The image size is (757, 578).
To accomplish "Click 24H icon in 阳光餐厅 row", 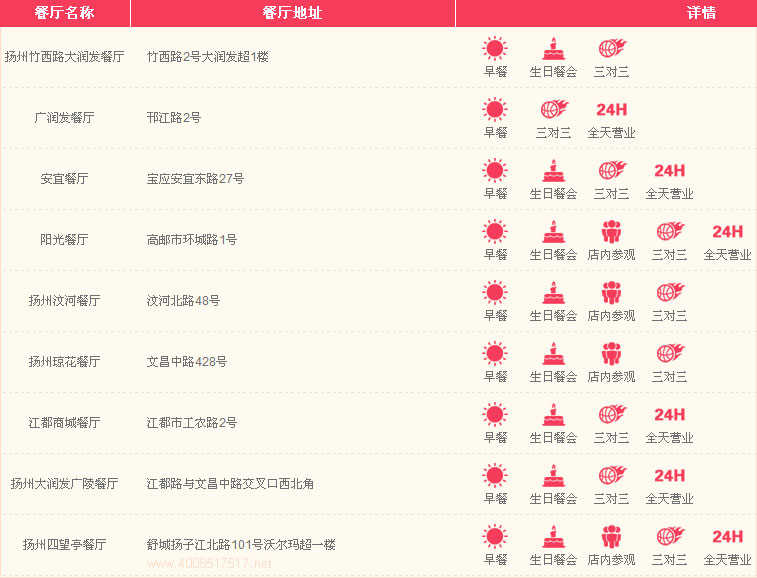I will tap(728, 232).
